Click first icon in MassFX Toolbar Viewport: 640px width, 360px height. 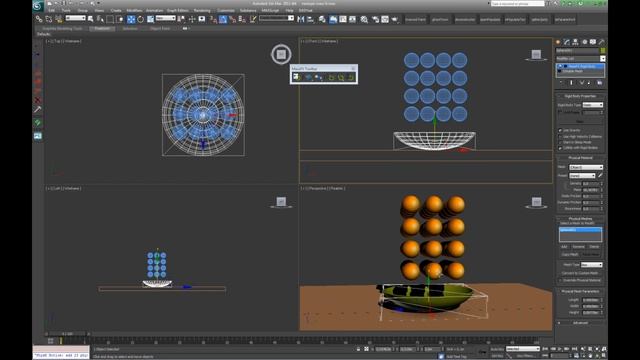pyautogui.click(x=297, y=77)
